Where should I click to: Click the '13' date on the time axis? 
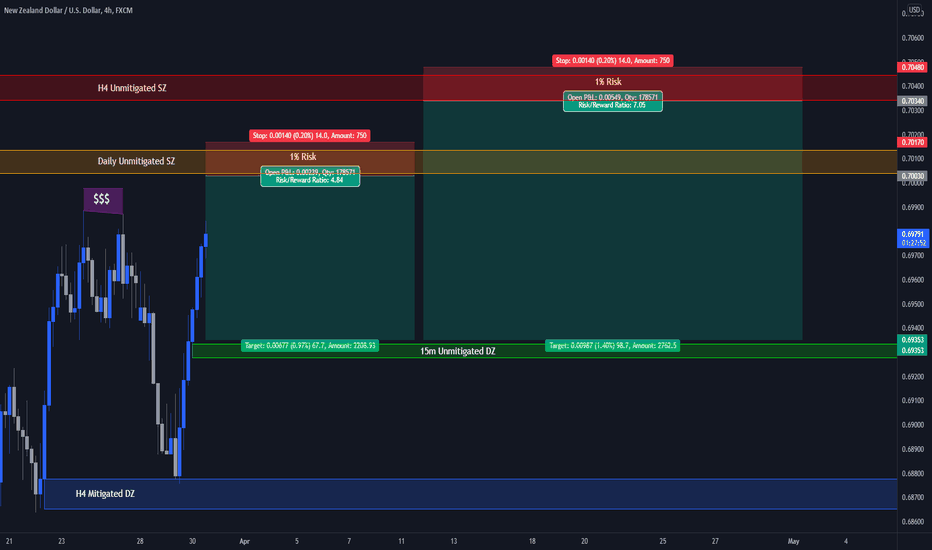(x=454, y=541)
